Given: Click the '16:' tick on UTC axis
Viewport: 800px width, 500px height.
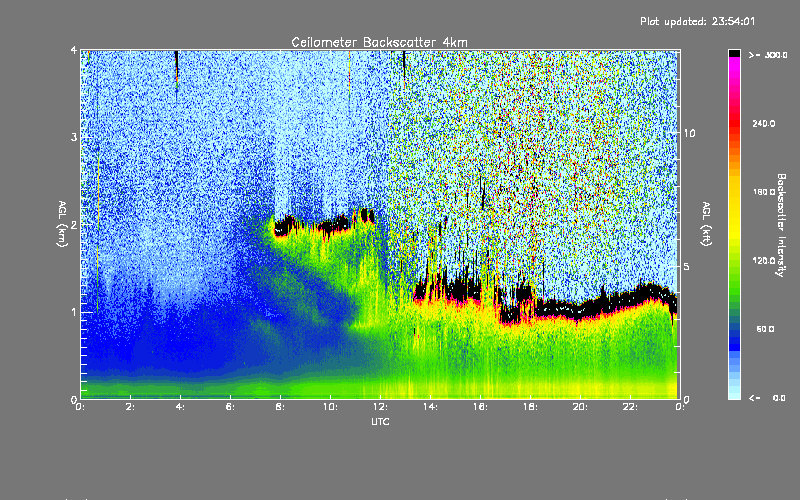Looking at the screenshot, I should coord(480,407).
